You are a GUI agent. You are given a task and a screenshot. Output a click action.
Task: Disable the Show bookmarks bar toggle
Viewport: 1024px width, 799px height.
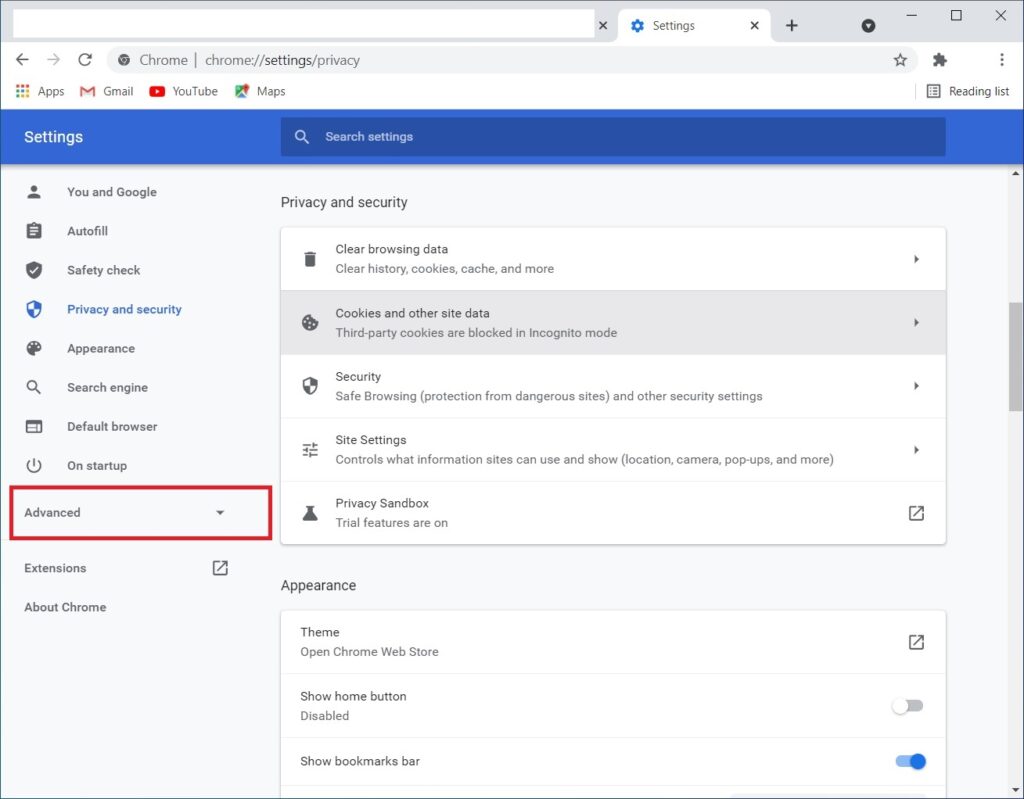click(x=910, y=762)
